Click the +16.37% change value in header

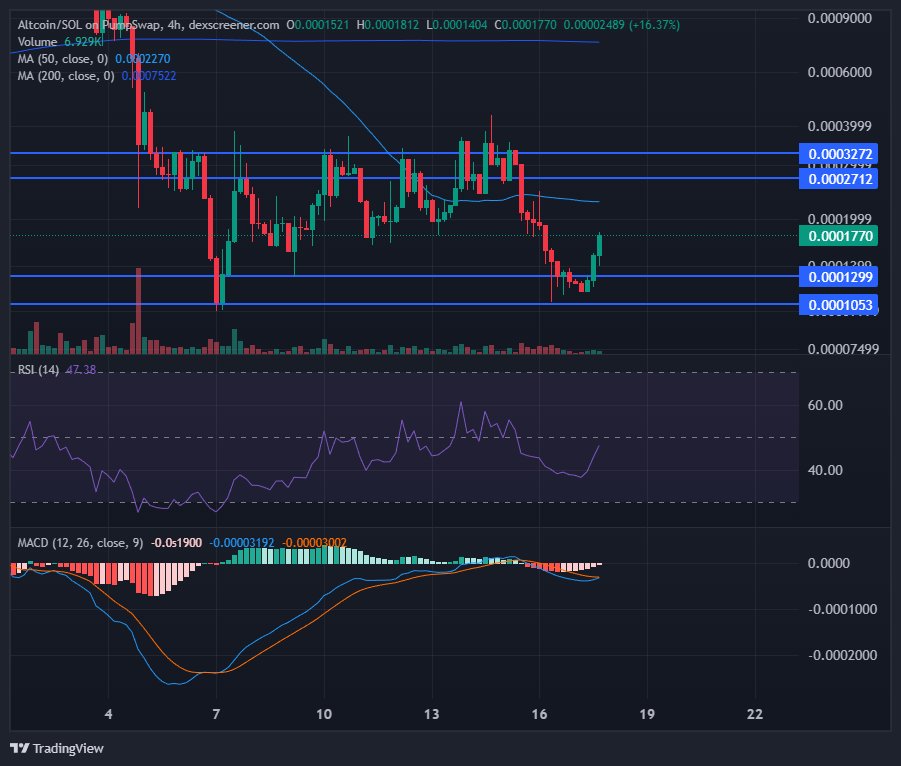654,25
